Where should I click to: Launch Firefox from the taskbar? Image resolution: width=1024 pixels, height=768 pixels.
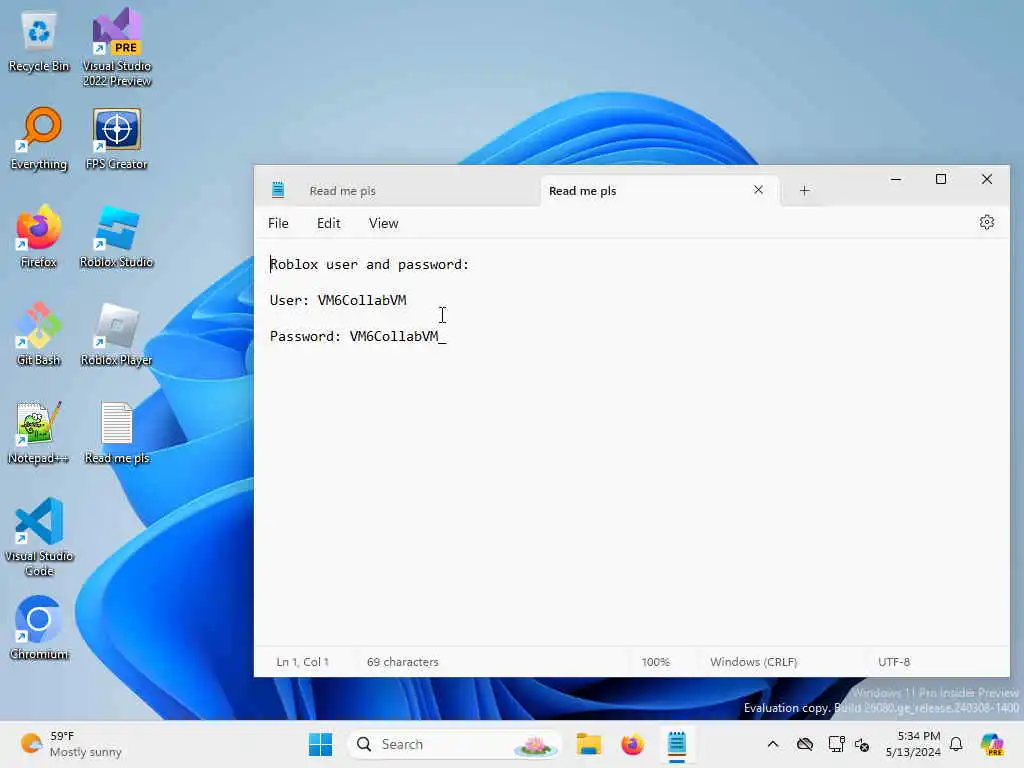[x=632, y=744]
